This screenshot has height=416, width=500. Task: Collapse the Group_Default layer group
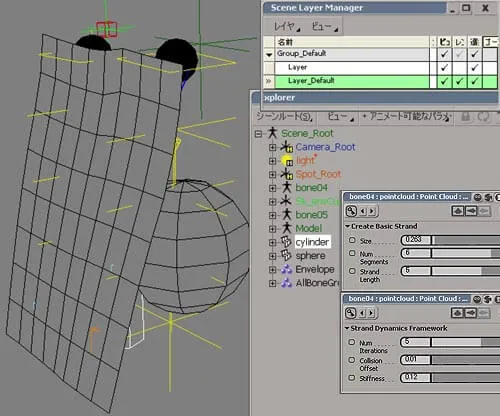click(x=269, y=55)
